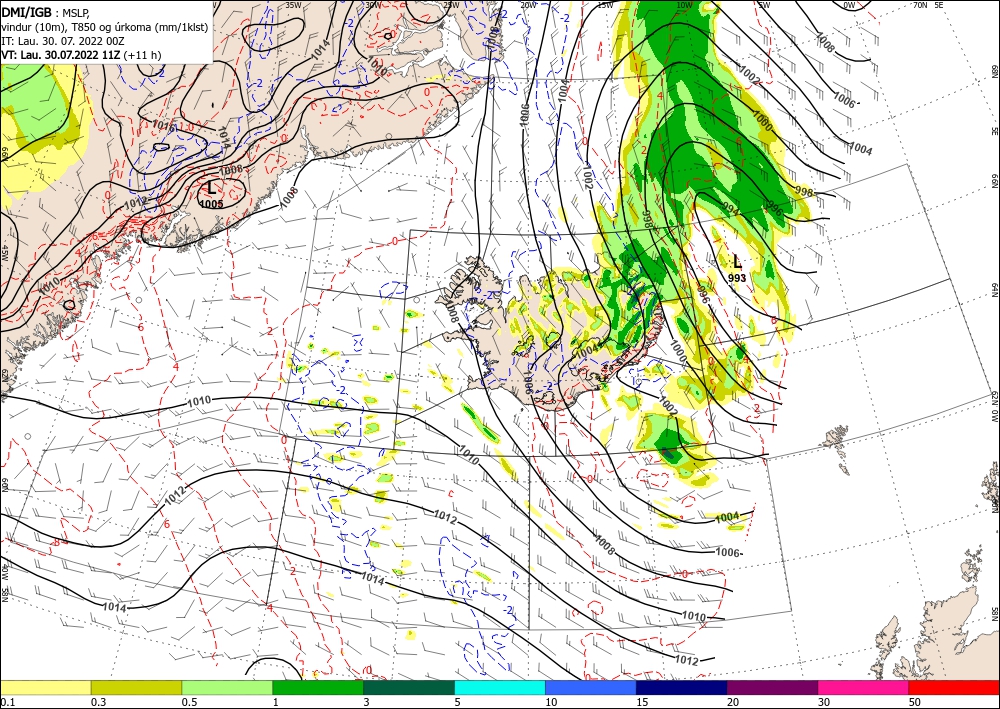Viewport: 1000px width, 709px height.
Task: Click the '25W' longitude label at top
Action: coord(451,5)
